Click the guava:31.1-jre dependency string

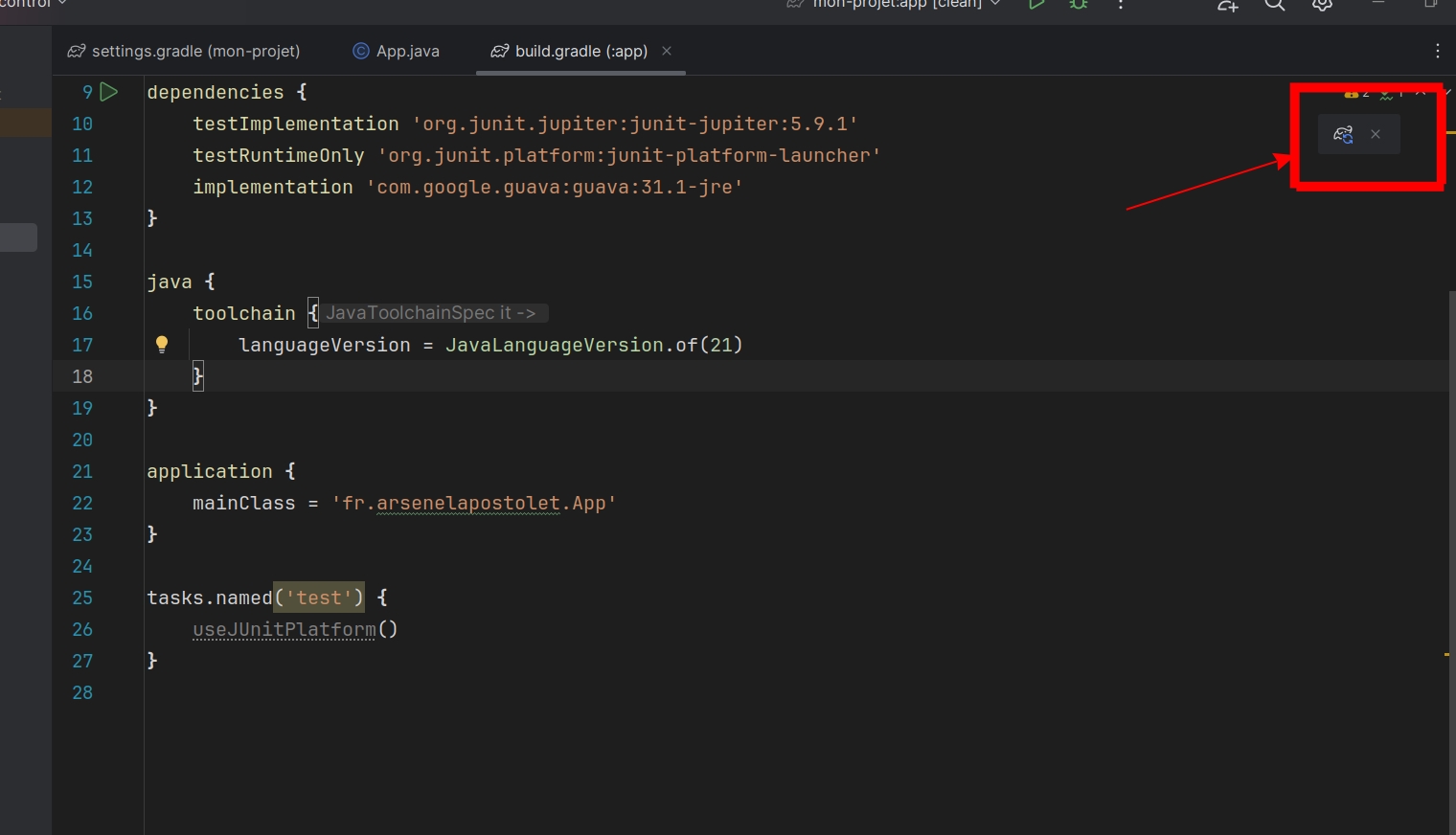pos(555,187)
